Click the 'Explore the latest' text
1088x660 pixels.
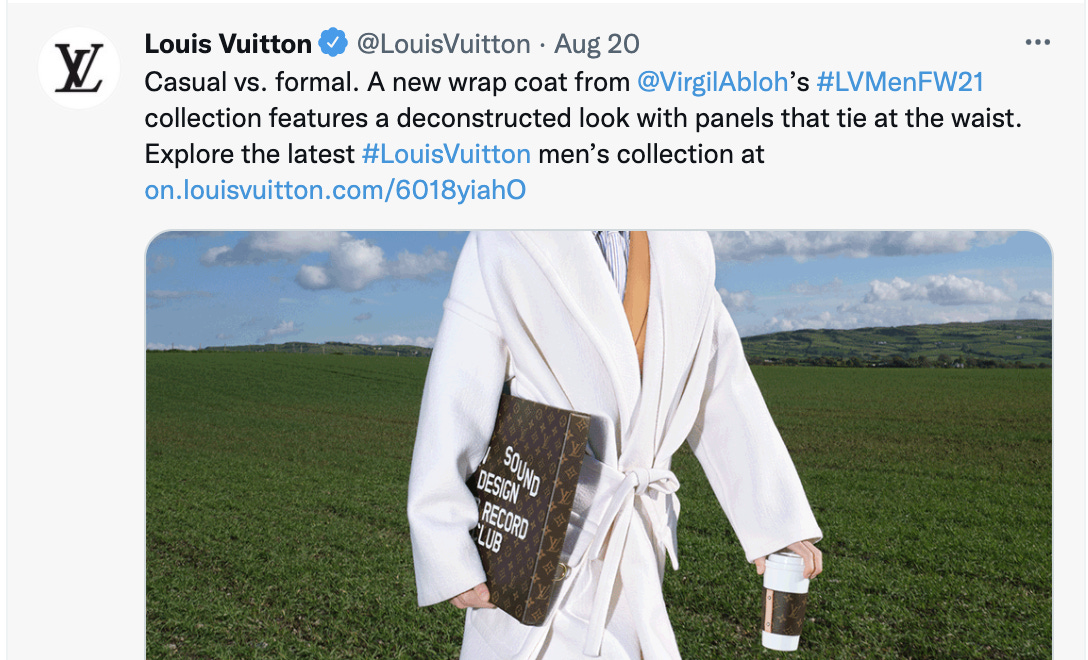(250, 153)
